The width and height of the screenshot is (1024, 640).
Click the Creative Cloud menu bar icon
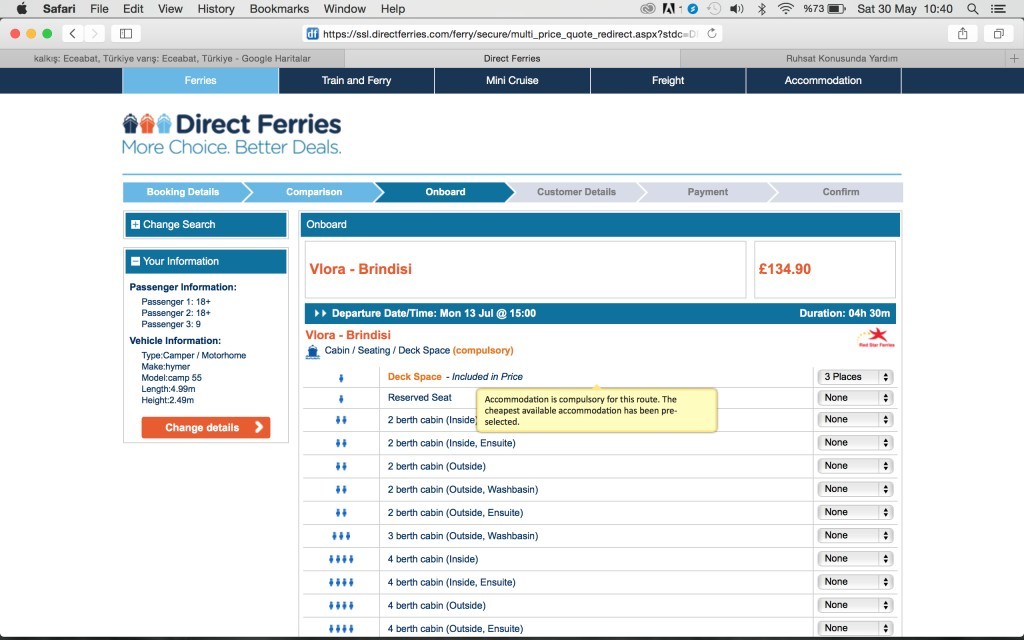pos(648,8)
